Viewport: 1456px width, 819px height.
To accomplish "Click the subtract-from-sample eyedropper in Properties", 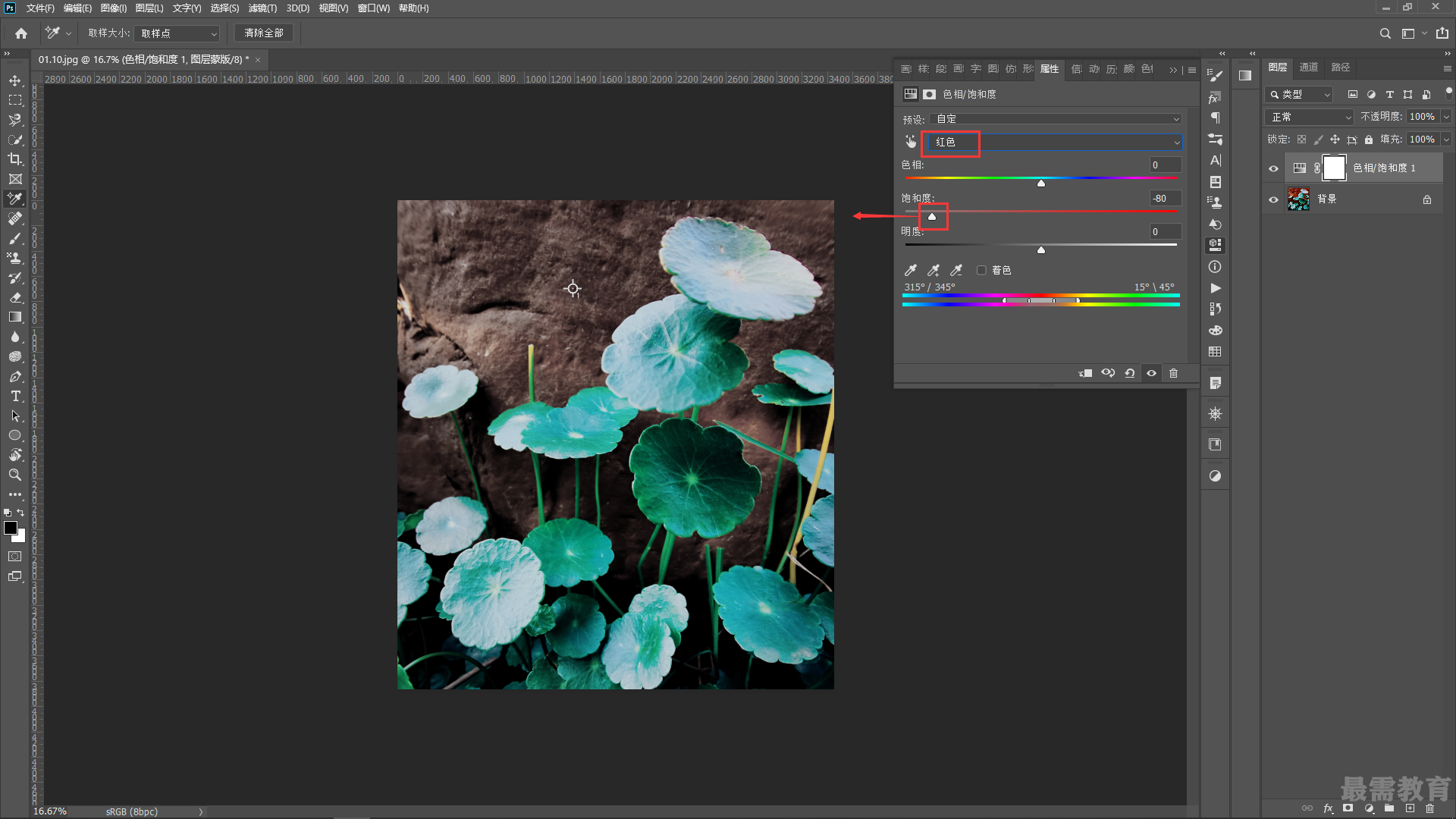I will coord(956,270).
